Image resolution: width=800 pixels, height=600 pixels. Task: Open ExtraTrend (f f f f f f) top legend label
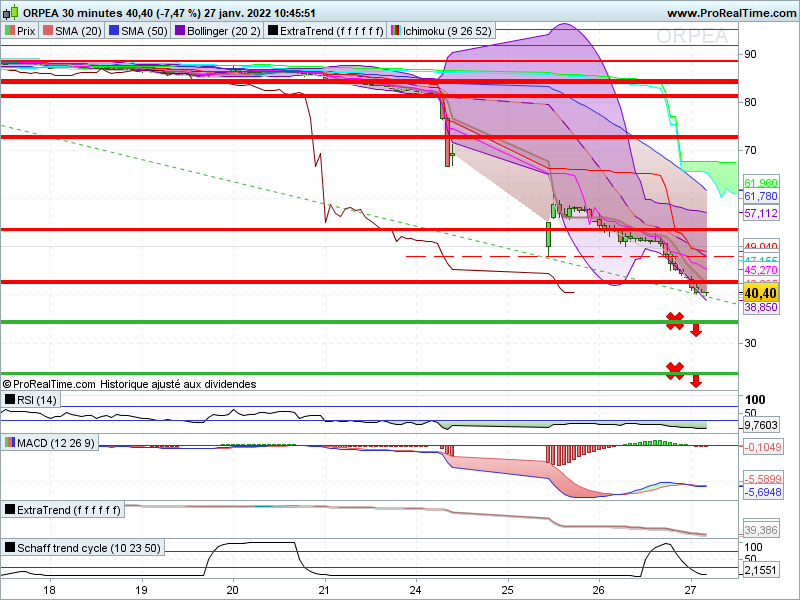click(x=332, y=31)
